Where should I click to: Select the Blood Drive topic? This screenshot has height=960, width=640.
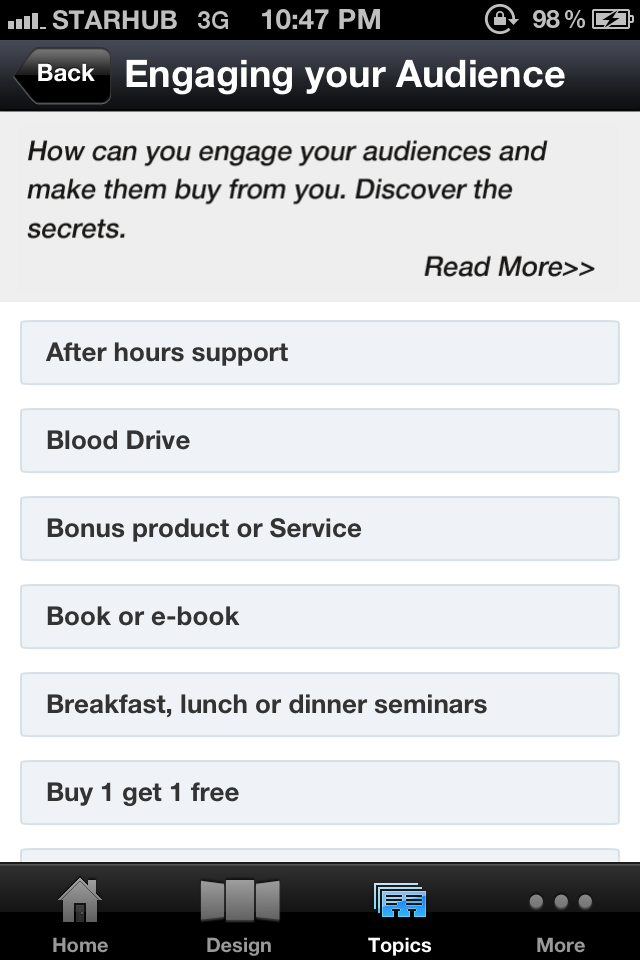[320, 441]
